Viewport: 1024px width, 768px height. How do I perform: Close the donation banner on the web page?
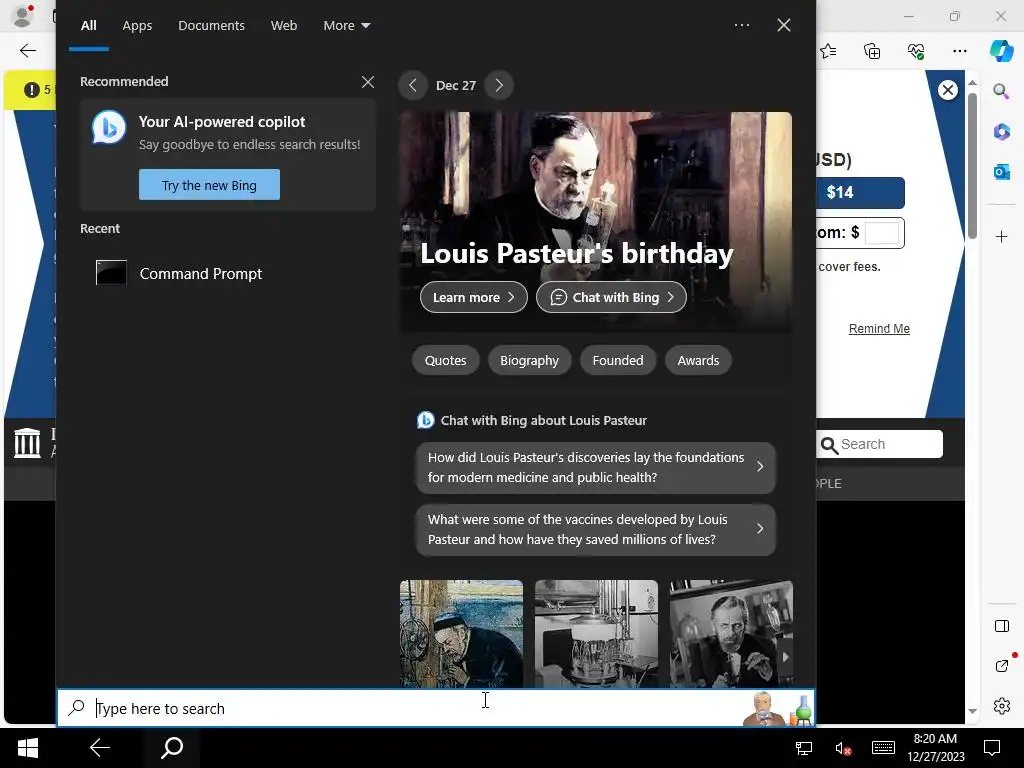coord(948,90)
